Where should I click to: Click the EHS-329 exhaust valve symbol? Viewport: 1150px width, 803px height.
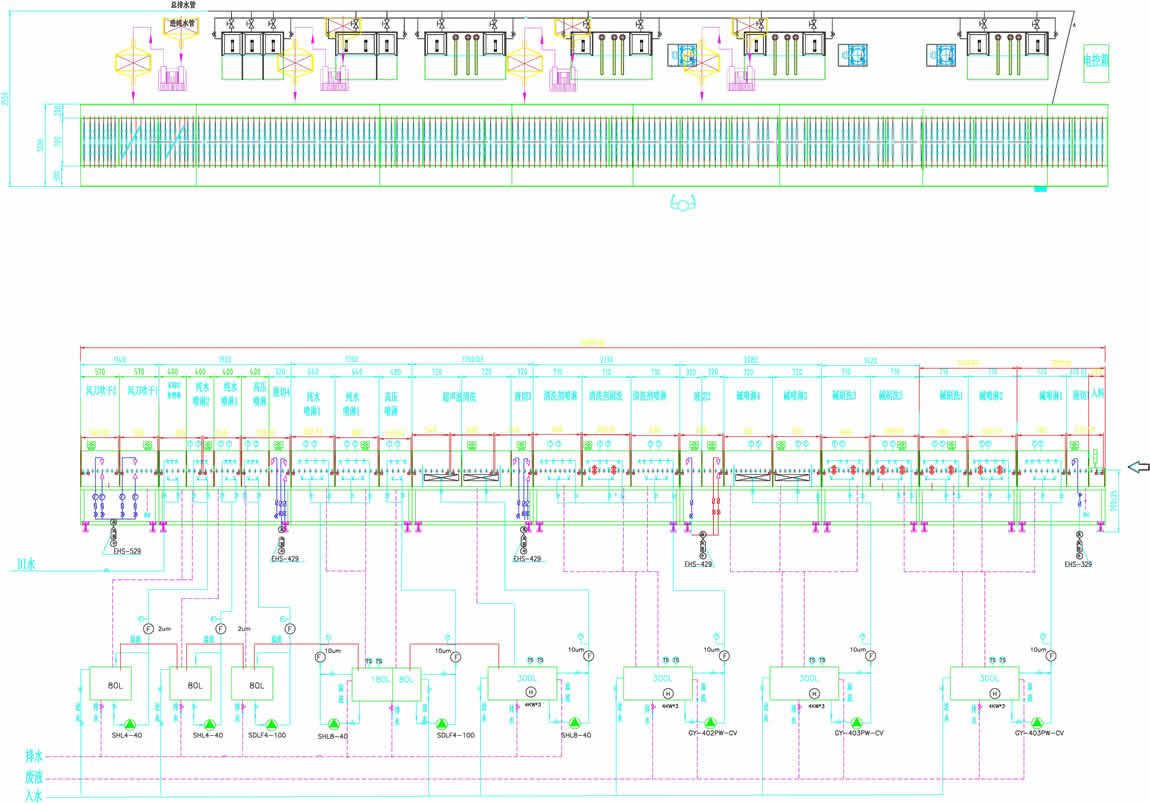[x=1079, y=543]
